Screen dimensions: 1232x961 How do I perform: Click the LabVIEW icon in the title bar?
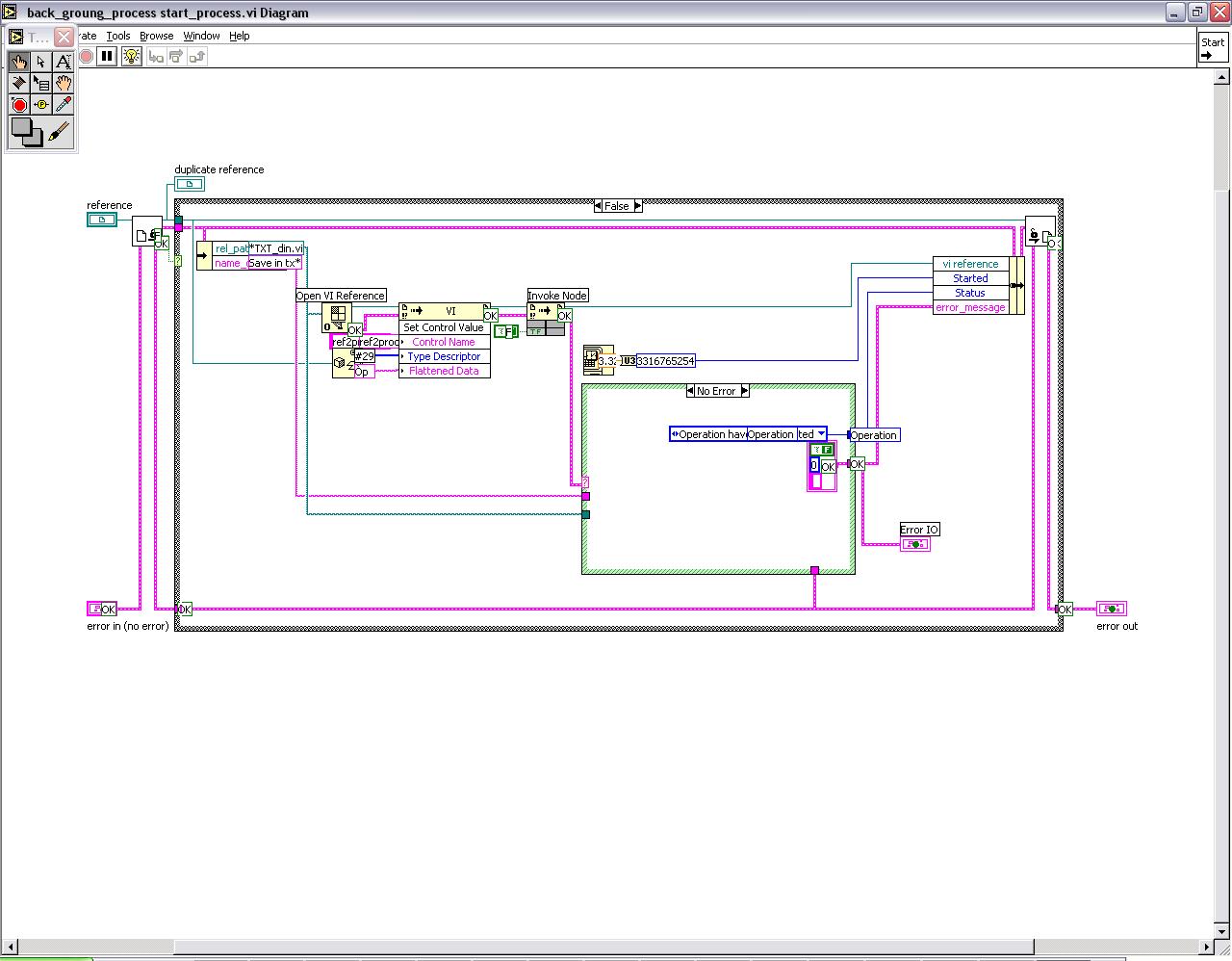coord(10,13)
